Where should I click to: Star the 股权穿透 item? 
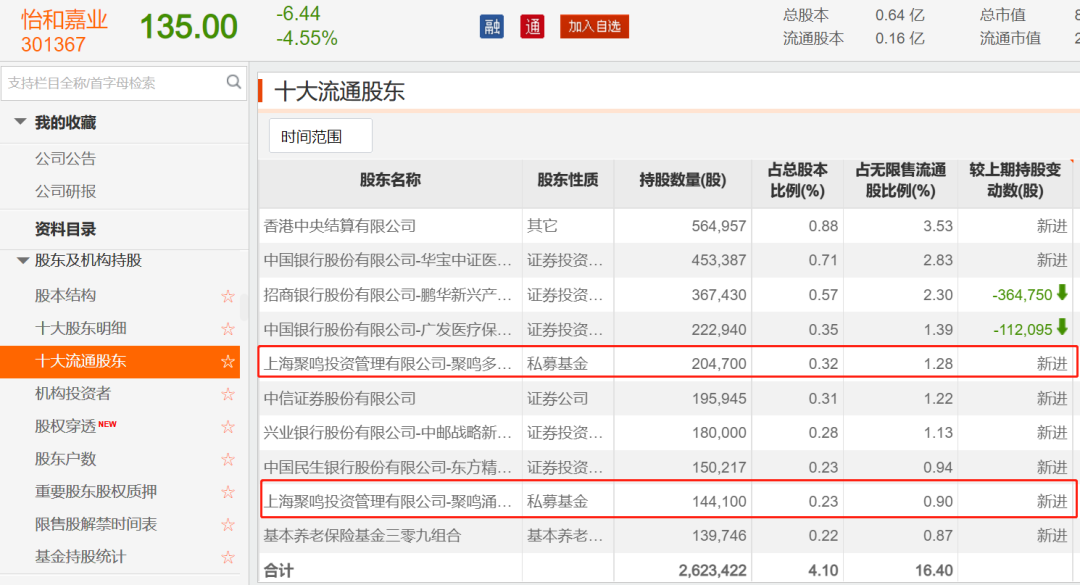click(x=228, y=427)
